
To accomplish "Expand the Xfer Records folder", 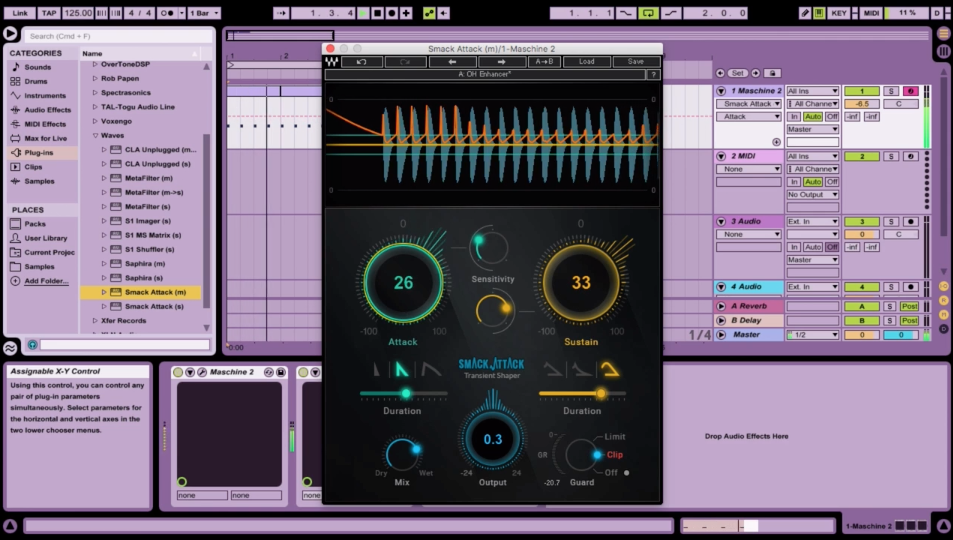I will [95, 320].
